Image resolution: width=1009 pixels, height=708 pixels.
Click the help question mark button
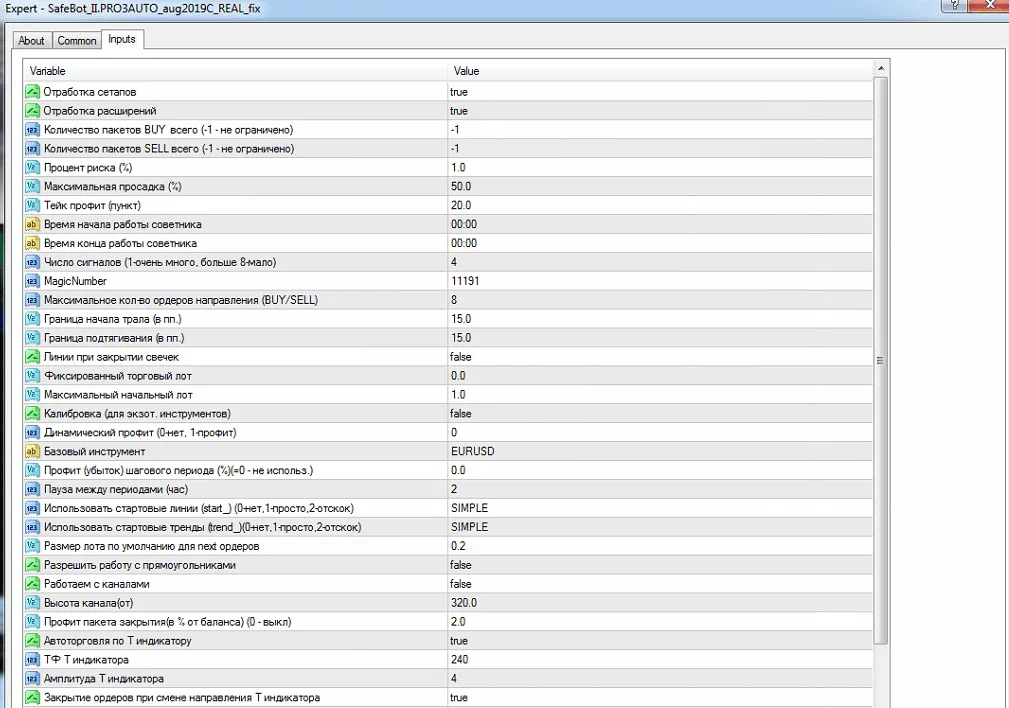tap(956, 6)
